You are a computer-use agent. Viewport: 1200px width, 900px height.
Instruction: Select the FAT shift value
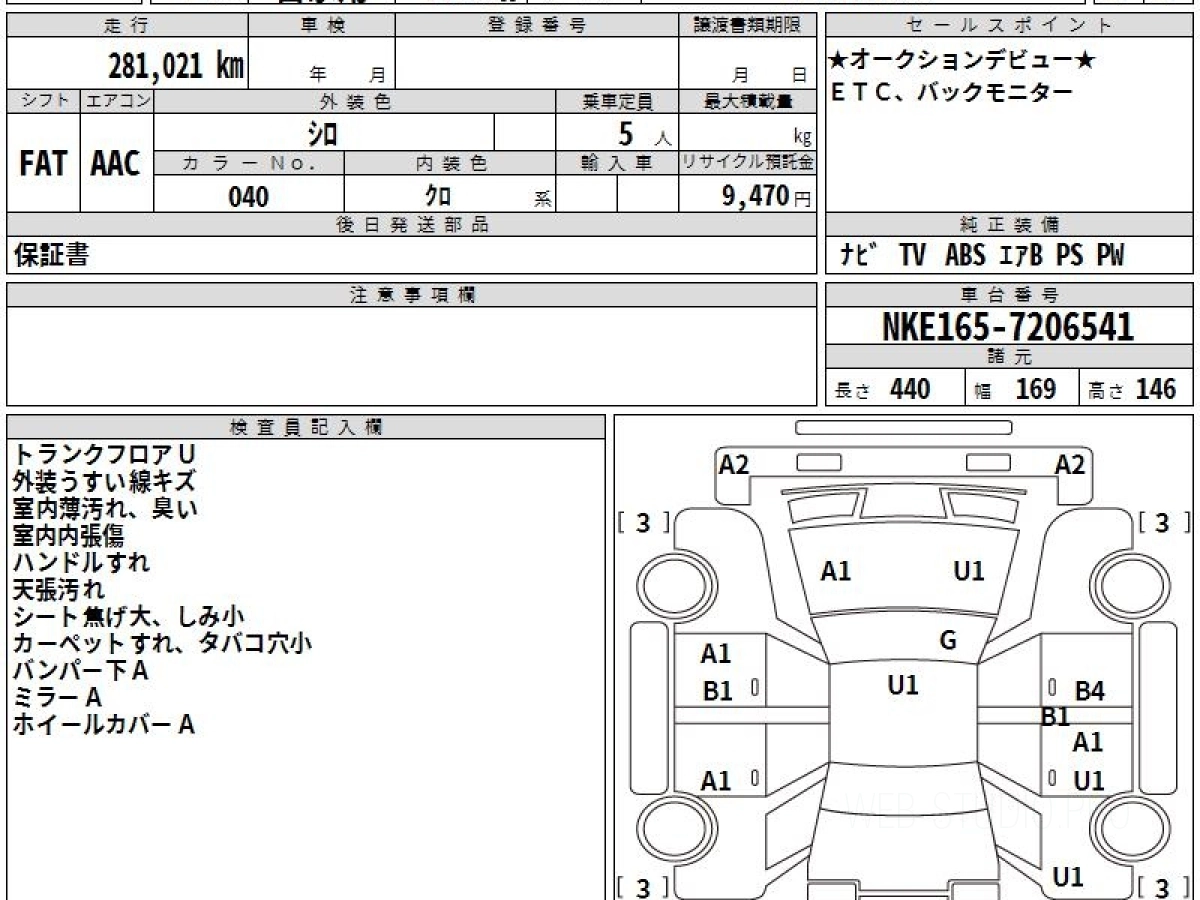click(43, 164)
